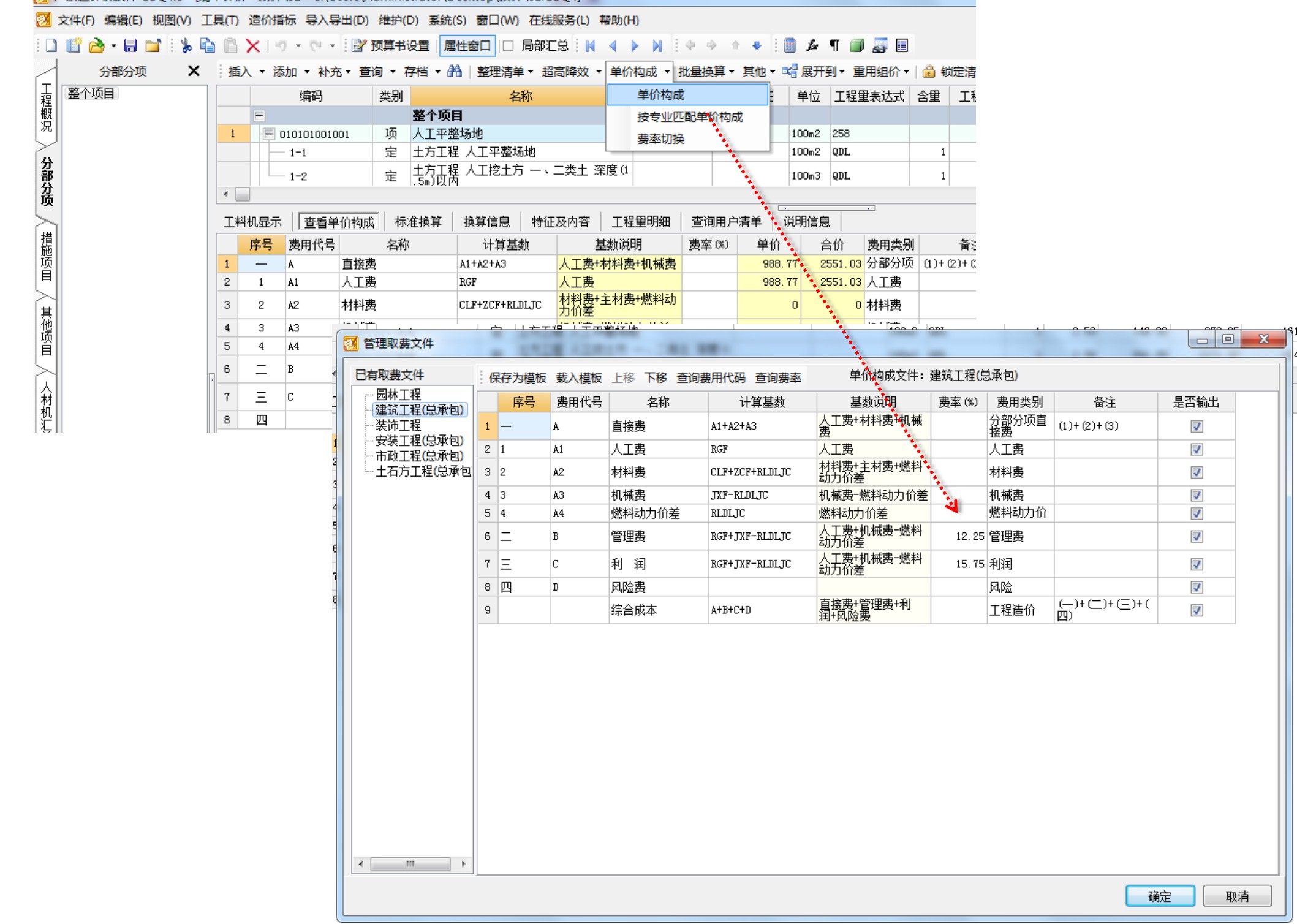Uncheck output checkbox for 直接费 row

(x=1197, y=426)
